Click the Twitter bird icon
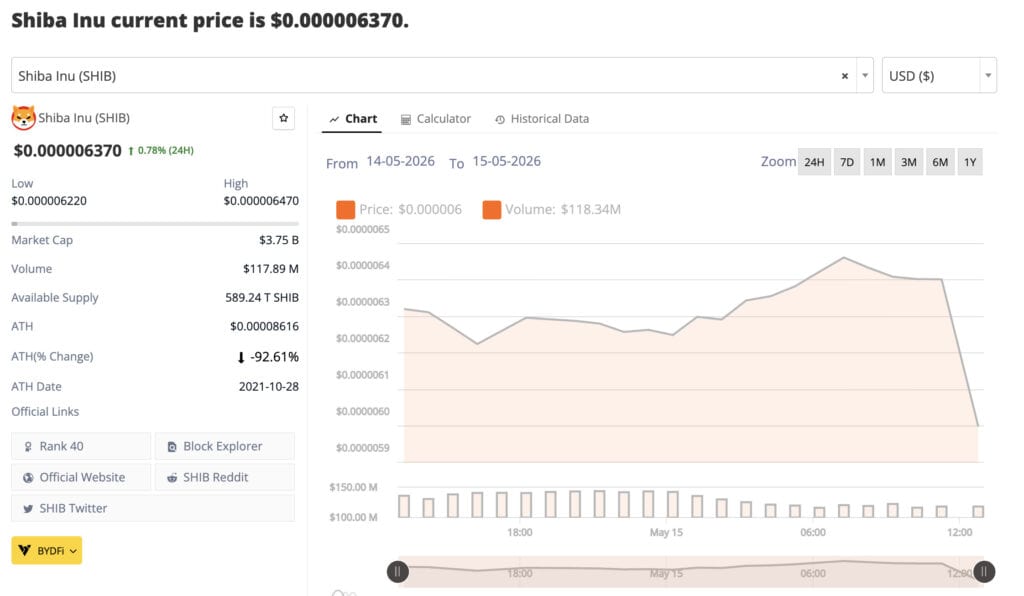This screenshot has height=596, width=1024. (28, 509)
